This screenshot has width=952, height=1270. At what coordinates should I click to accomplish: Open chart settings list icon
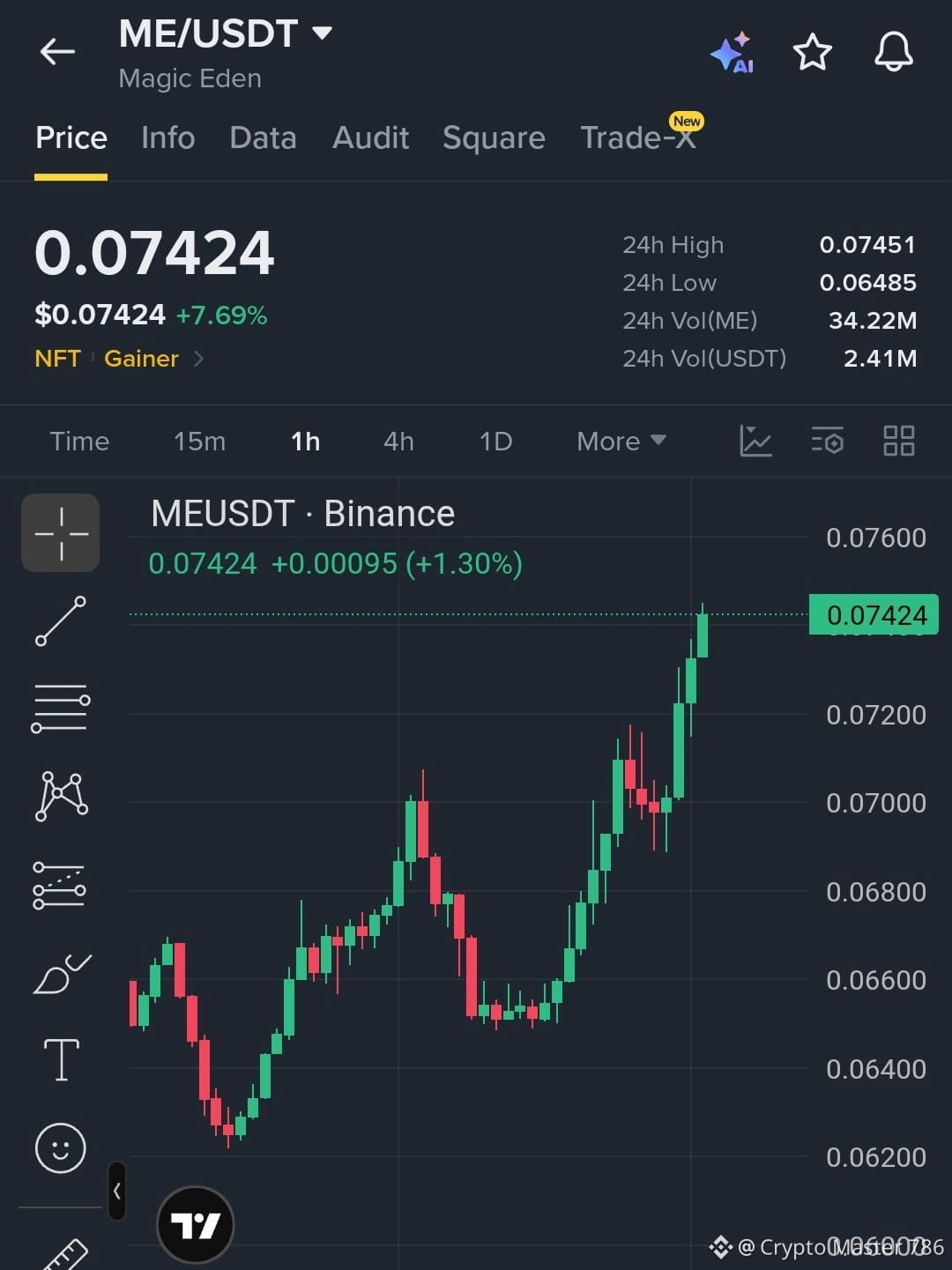coord(828,441)
